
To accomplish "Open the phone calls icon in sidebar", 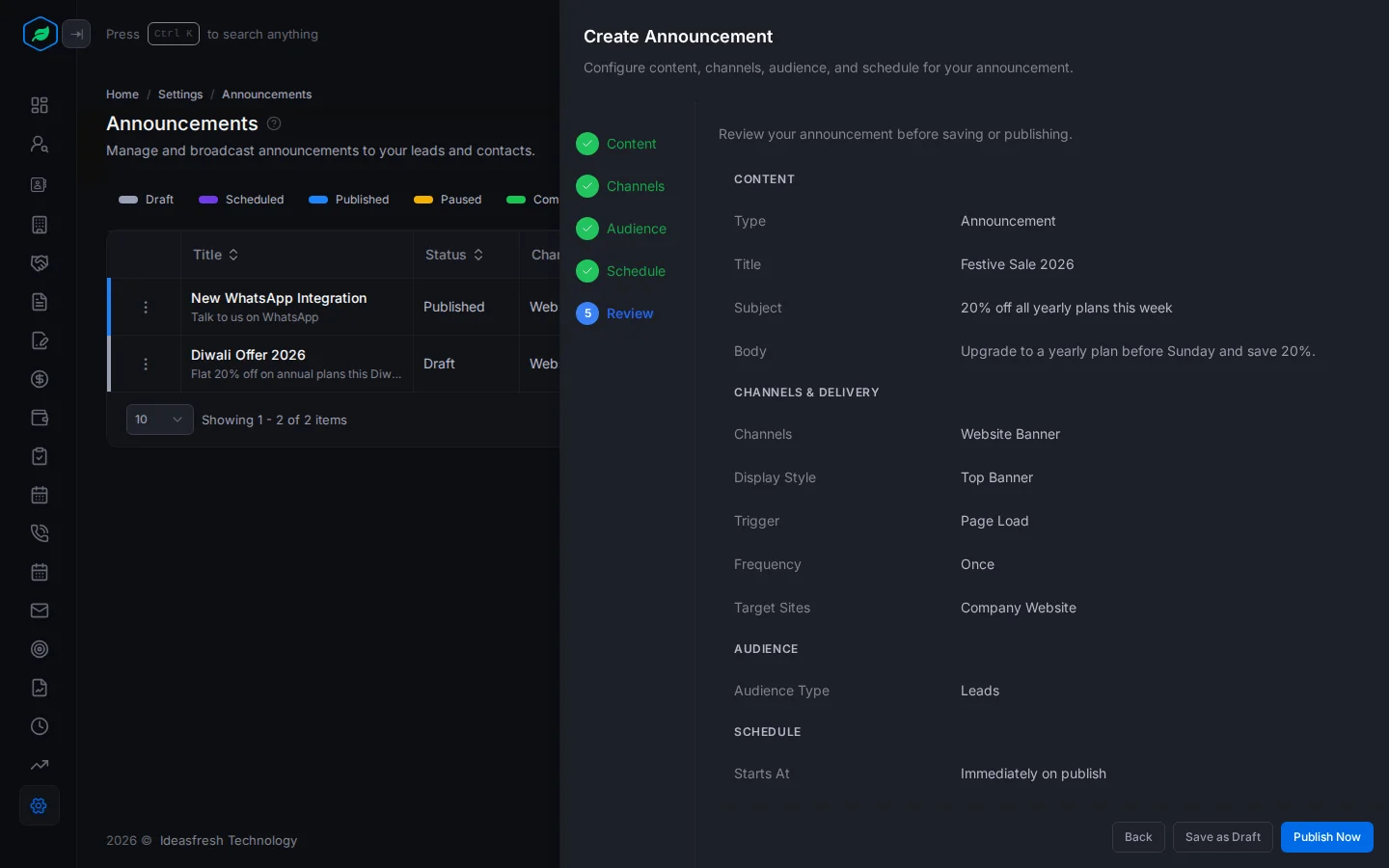I will (40, 533).
